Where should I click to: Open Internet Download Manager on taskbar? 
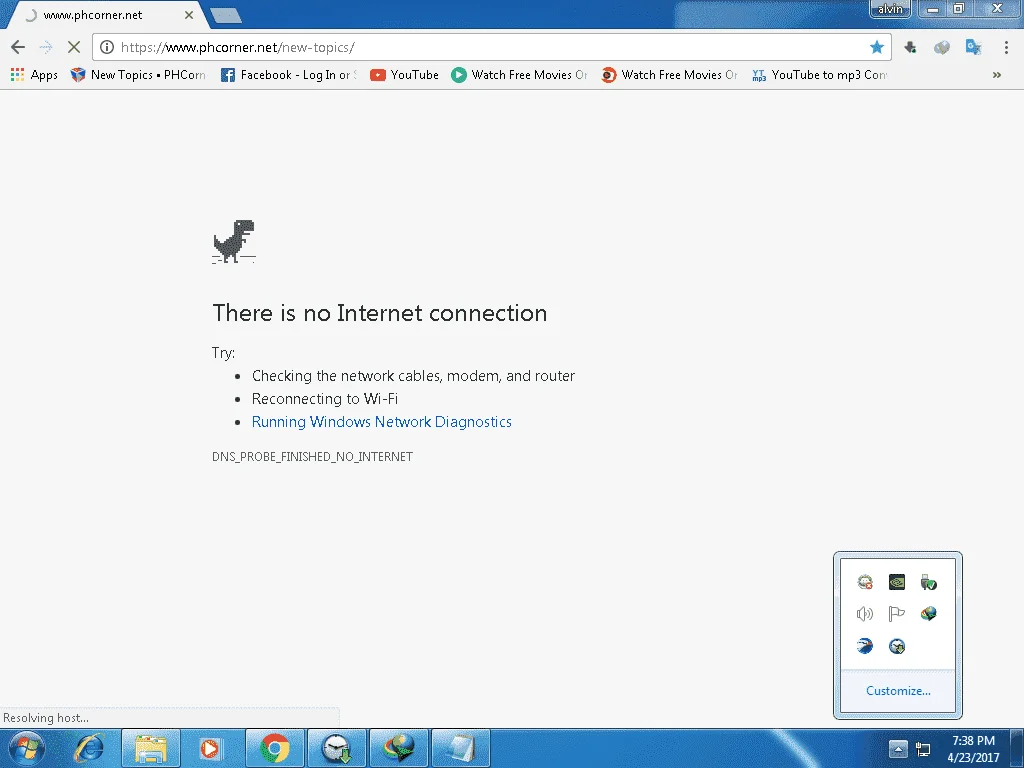[x=399, y=748]
